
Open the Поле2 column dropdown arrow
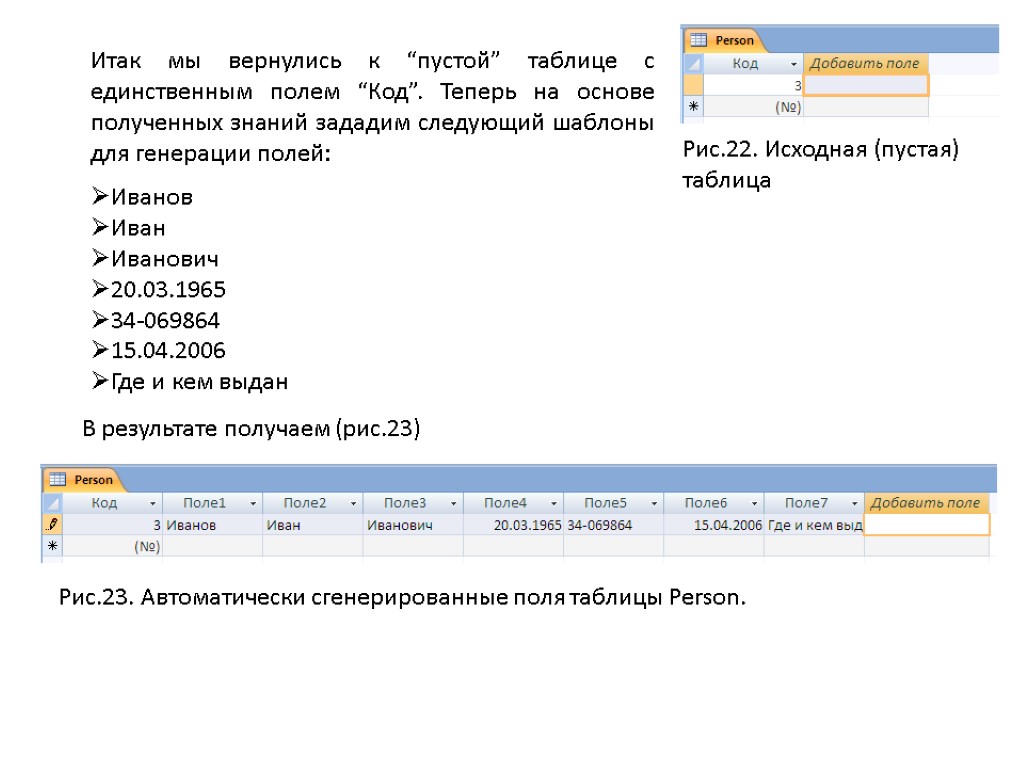click(353, 504)
